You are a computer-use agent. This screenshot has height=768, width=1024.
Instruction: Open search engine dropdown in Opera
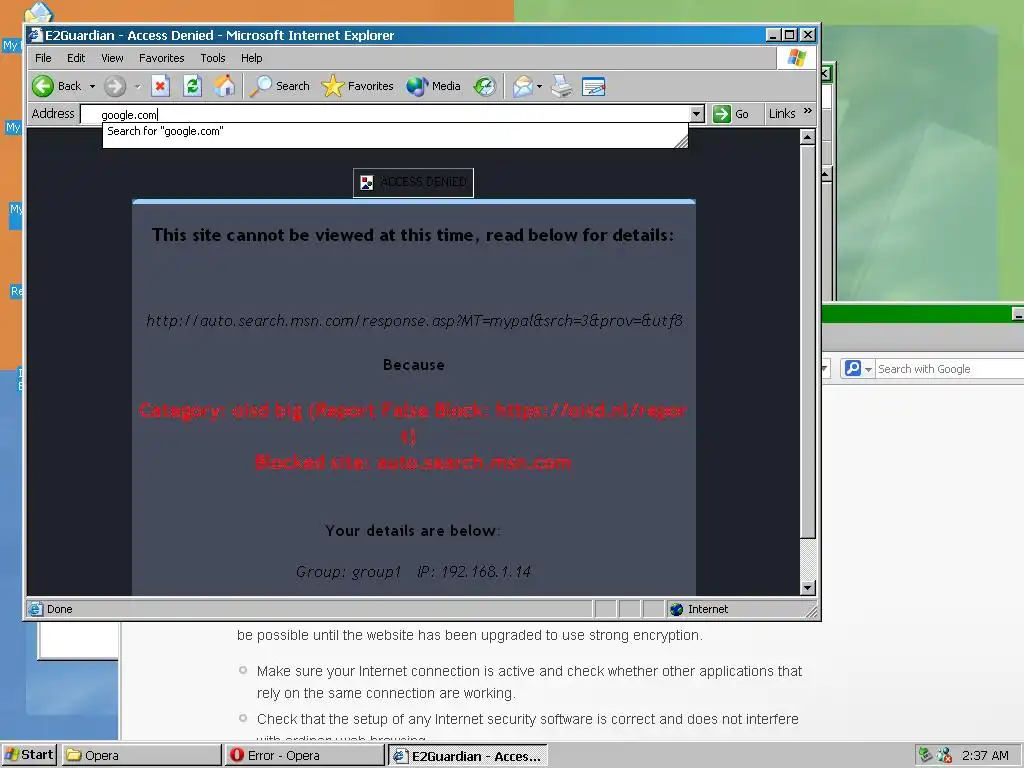point(869,370)
